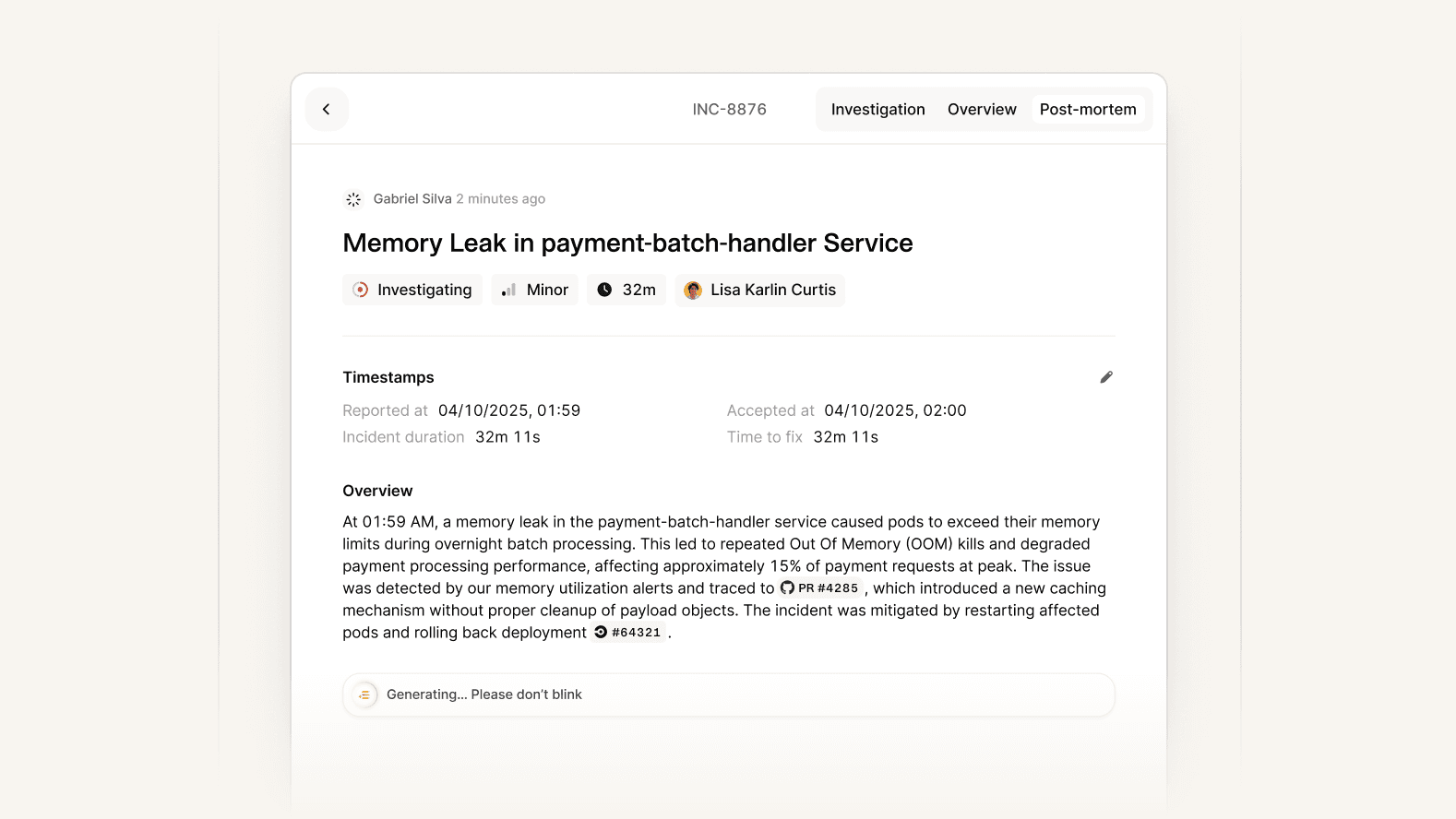This screenshot has height=819, width=1456.
Task: Edit timestamps with the pencil icon
Action: [1106, 377]
